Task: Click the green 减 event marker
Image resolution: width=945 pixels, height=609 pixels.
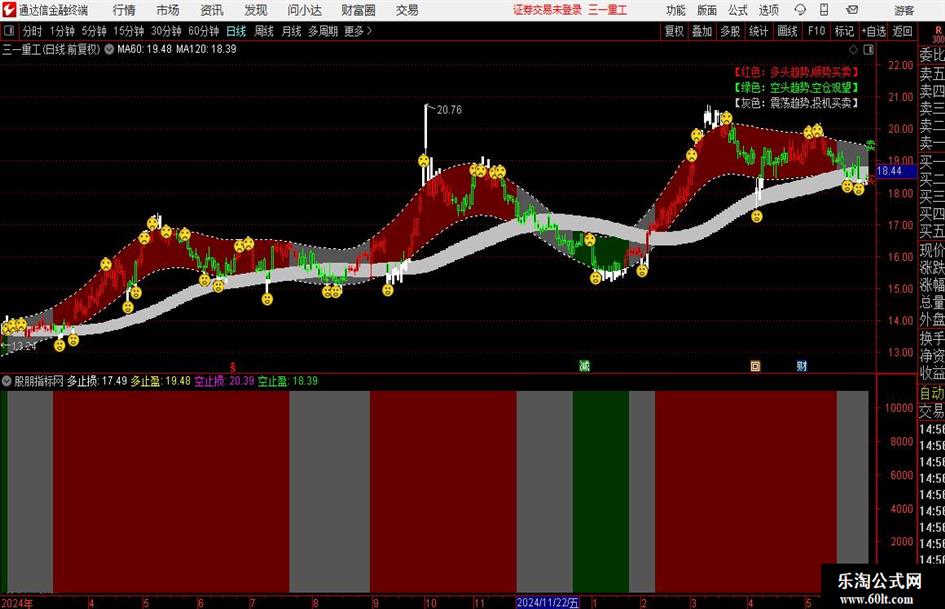Action: point(585,365)
